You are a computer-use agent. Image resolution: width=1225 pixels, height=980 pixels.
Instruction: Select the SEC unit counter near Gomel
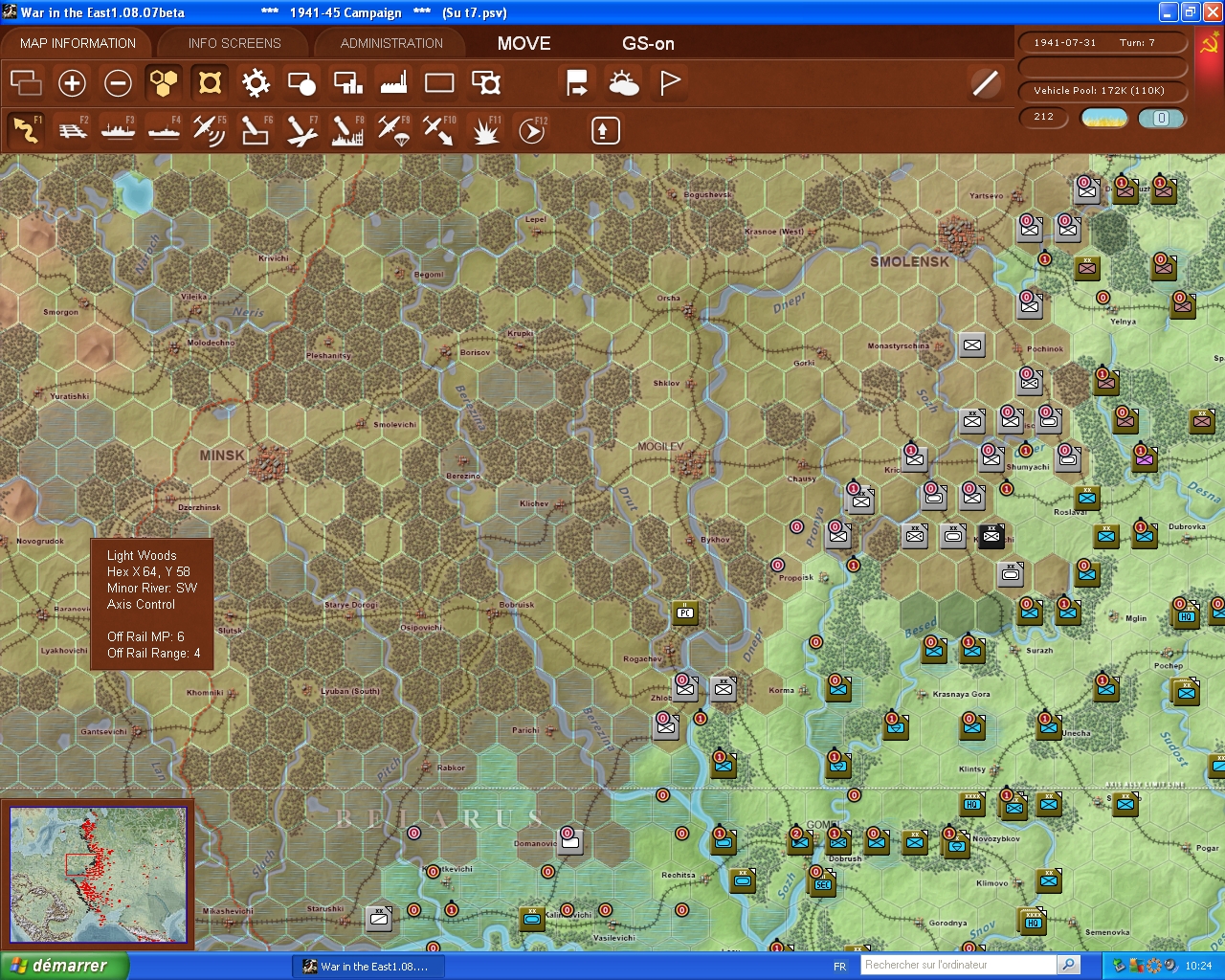pos(822,883)
